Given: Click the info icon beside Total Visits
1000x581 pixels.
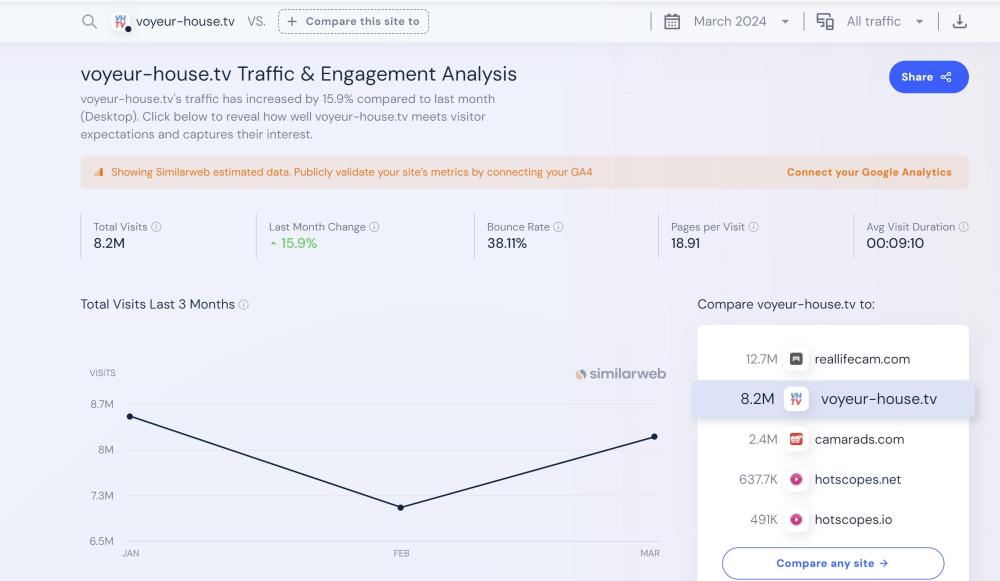Looking at the screenshot, I should (x=157, y=227).
